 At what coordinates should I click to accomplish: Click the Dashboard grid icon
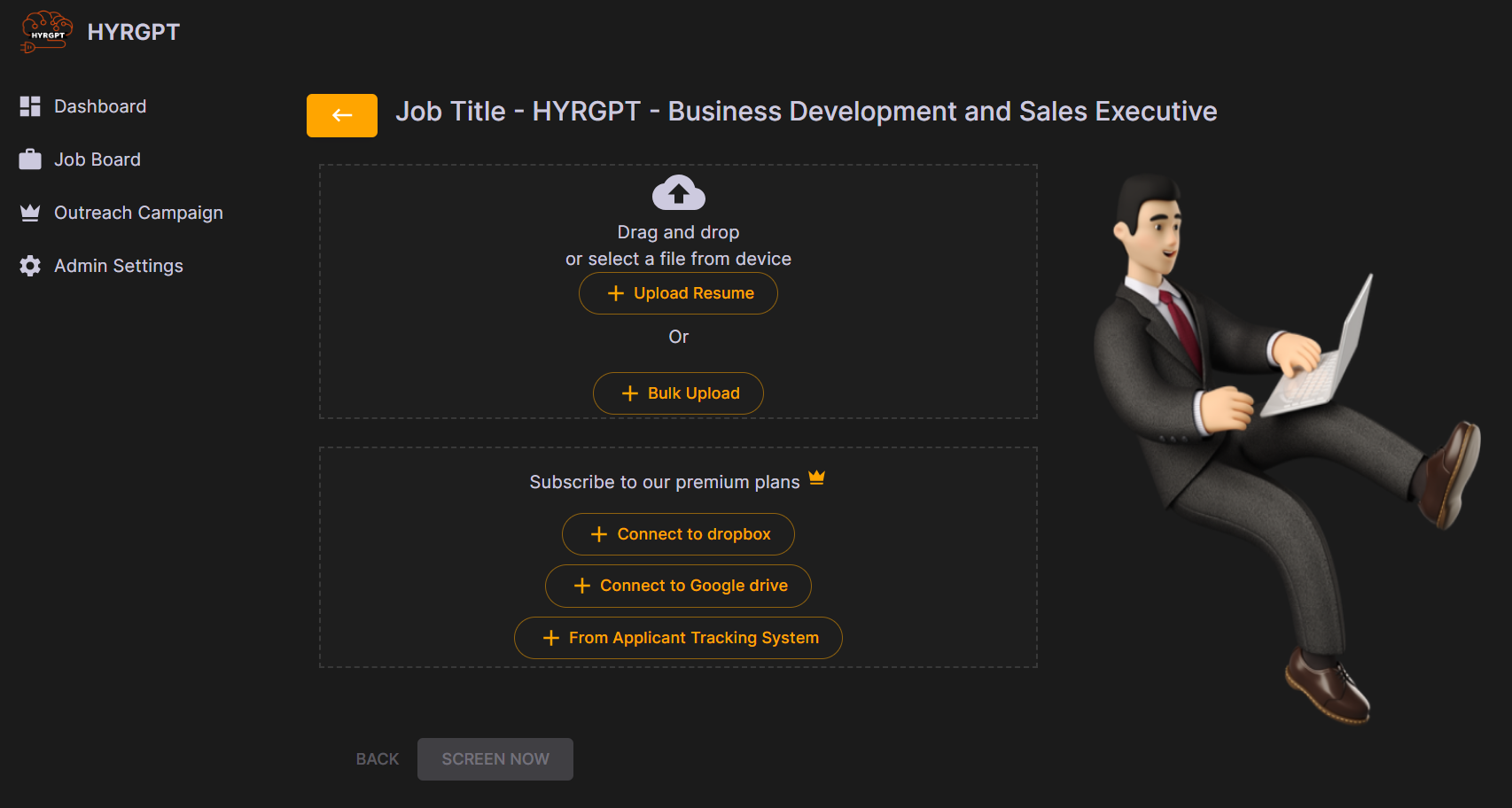[x=30, y=106]
